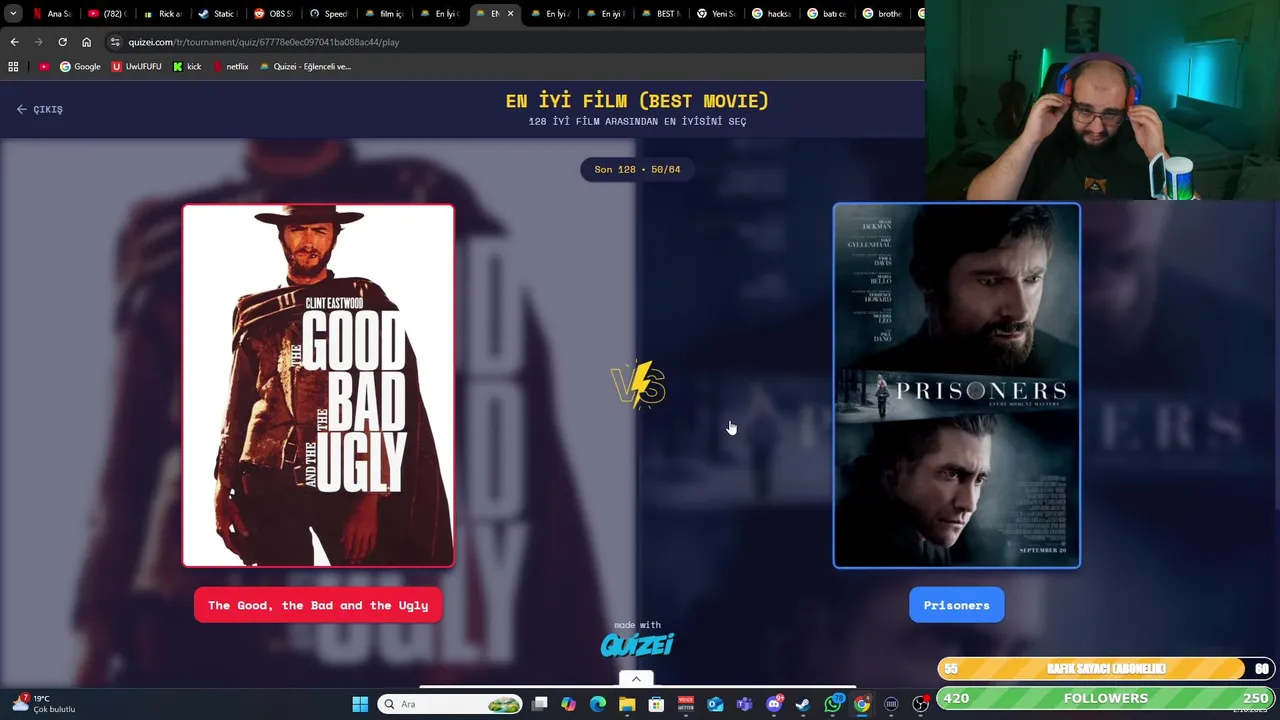Open the Windows Start menu
1280x720 pixels.
pos(360,704)
